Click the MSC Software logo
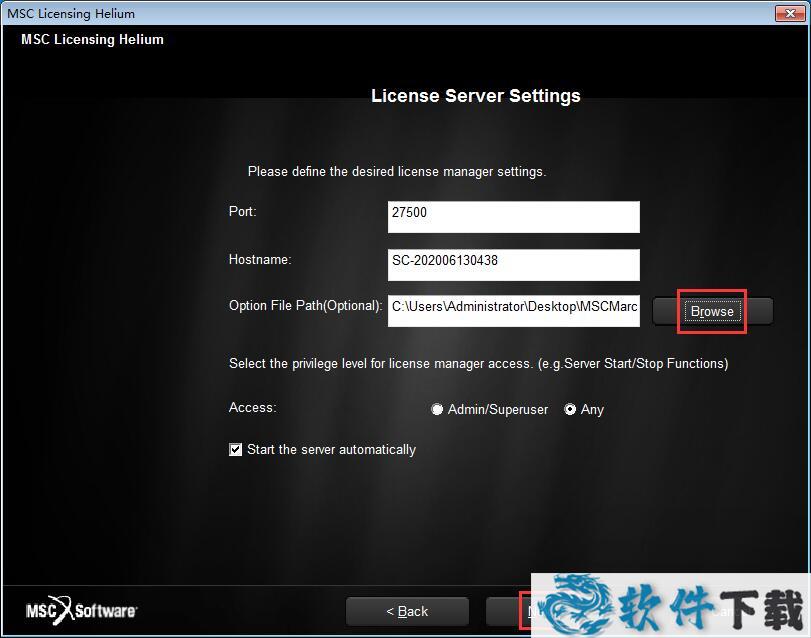This screenshot has width=811, height=638. click(81, 610)
